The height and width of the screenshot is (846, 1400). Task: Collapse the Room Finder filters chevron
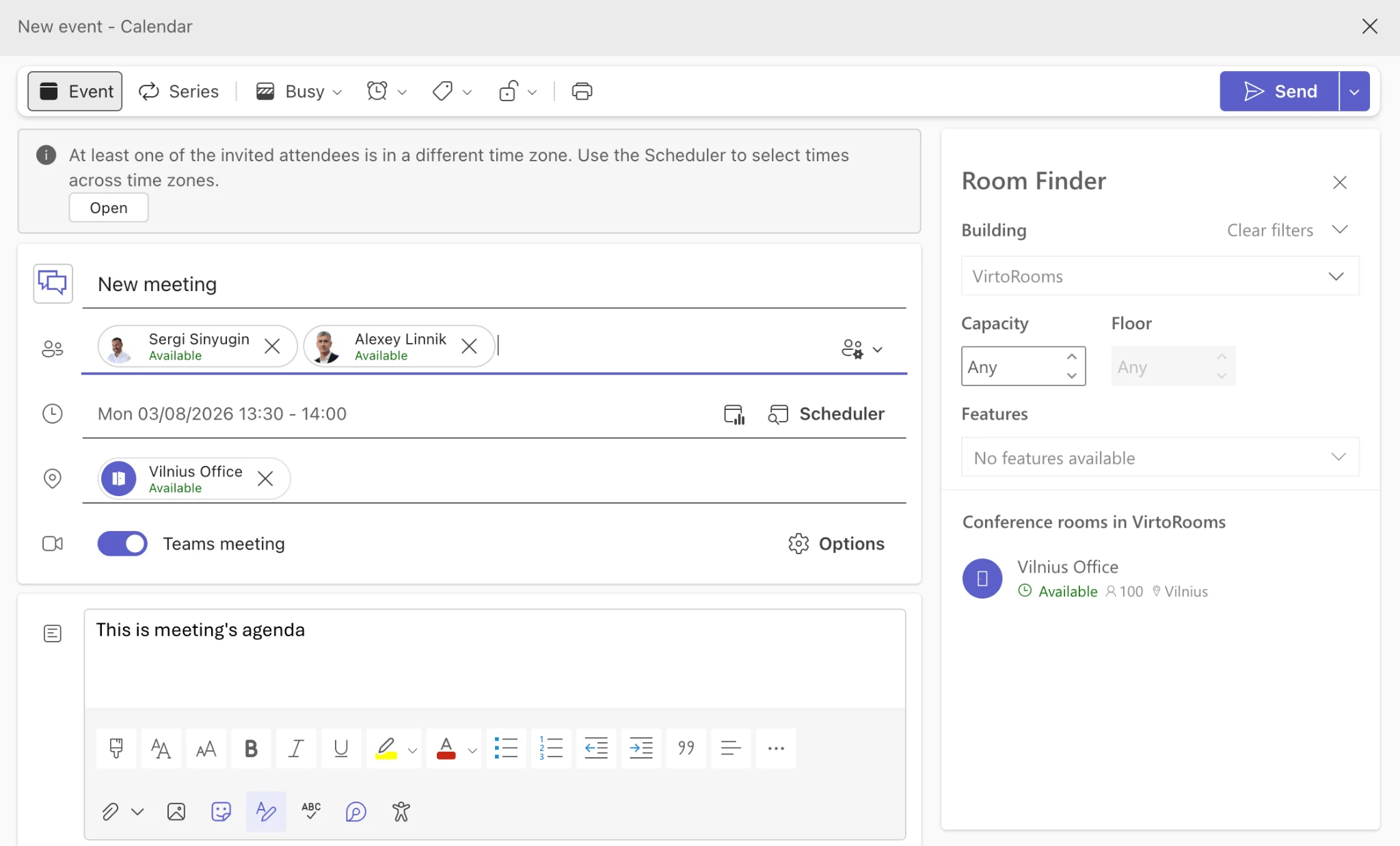pyautogui.click(x=1340, y=230)
